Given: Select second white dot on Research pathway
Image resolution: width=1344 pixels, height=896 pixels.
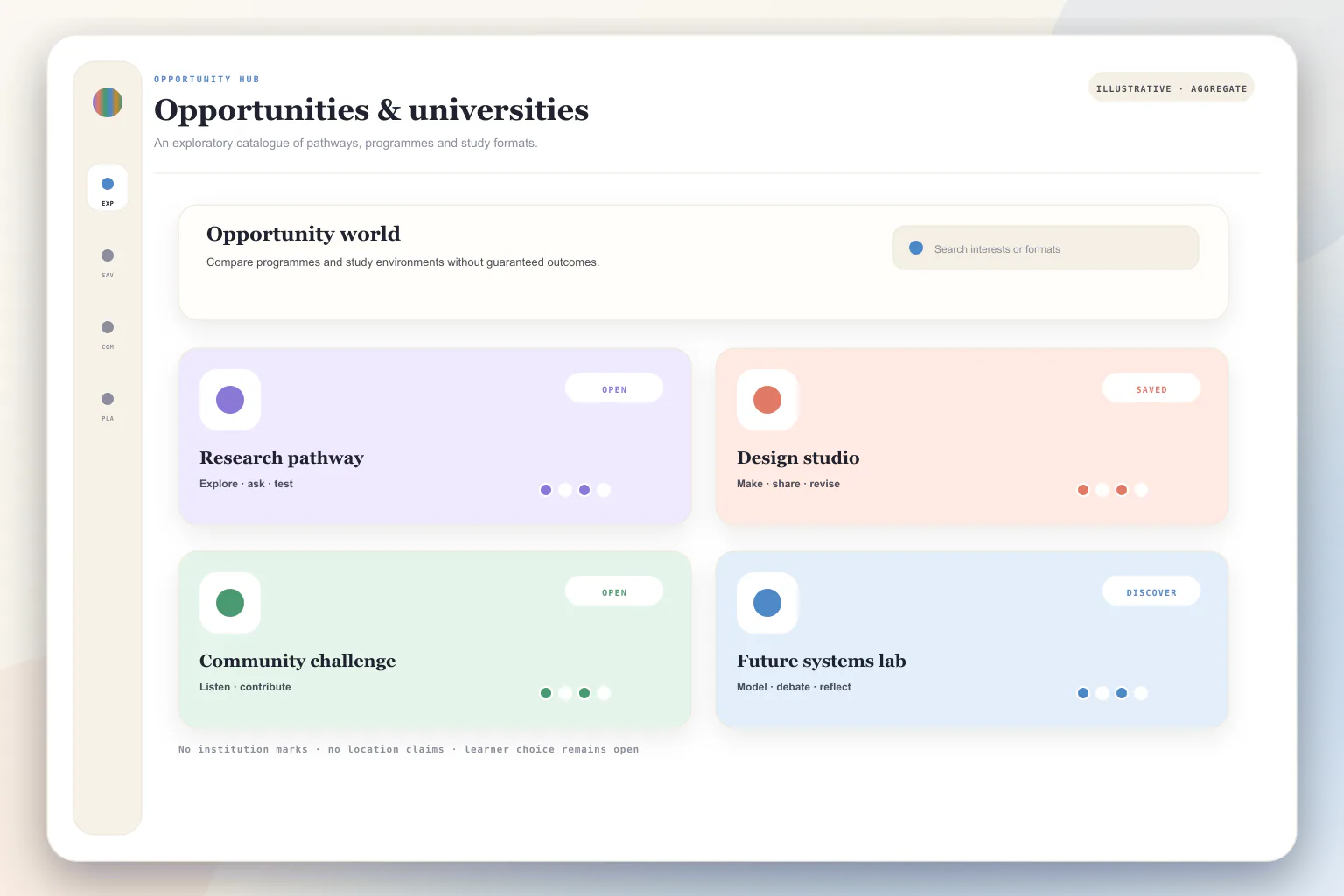Looking at the screenshot, I should pyautogui.click(x=565, y=490).
